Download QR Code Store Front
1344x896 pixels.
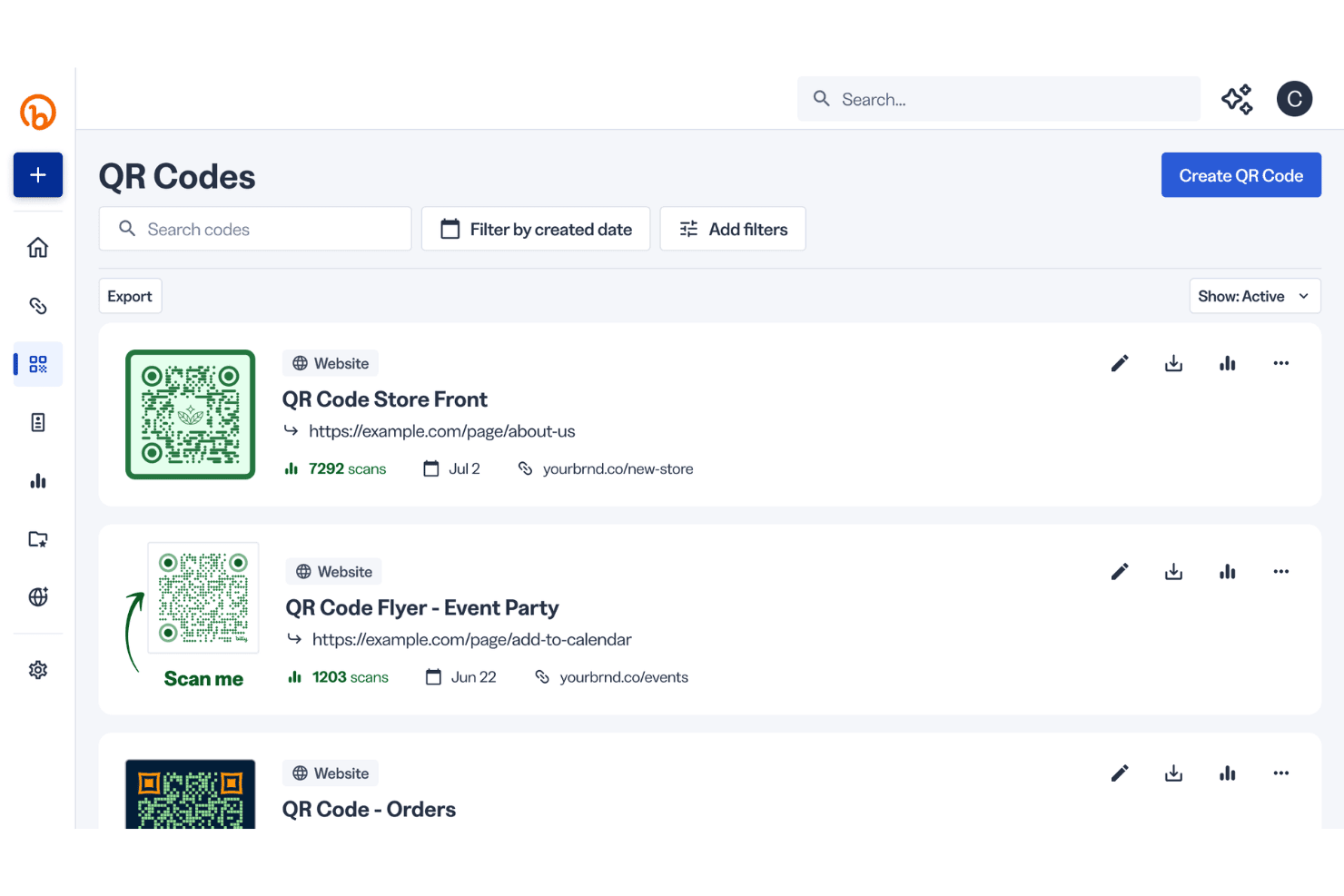coord(1173,363)
